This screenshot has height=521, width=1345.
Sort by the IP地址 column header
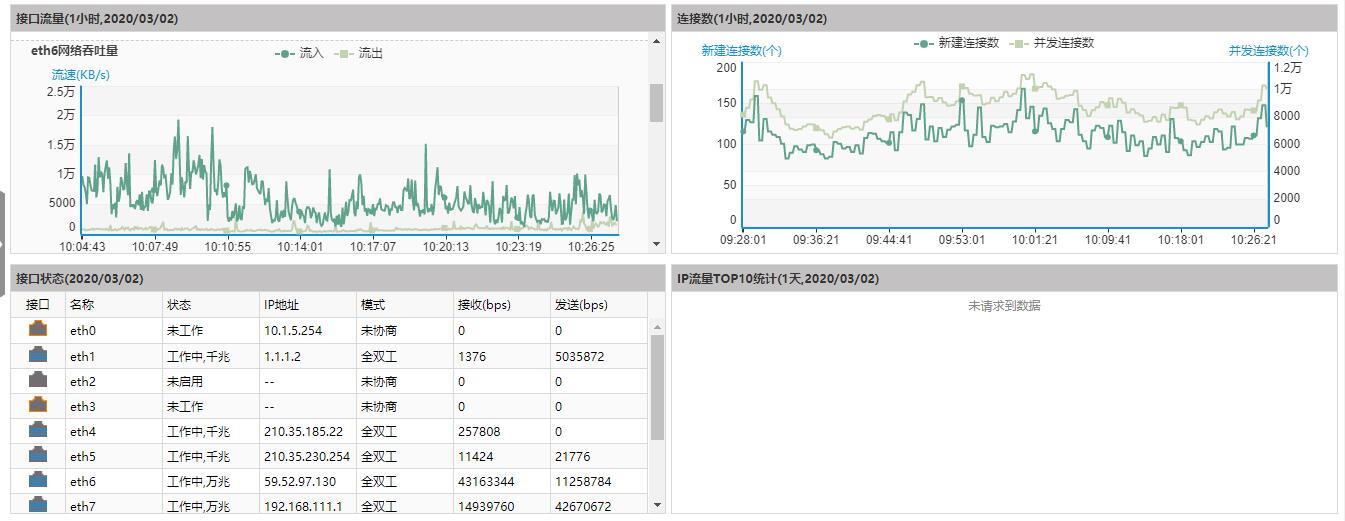(x=307, y=305)
